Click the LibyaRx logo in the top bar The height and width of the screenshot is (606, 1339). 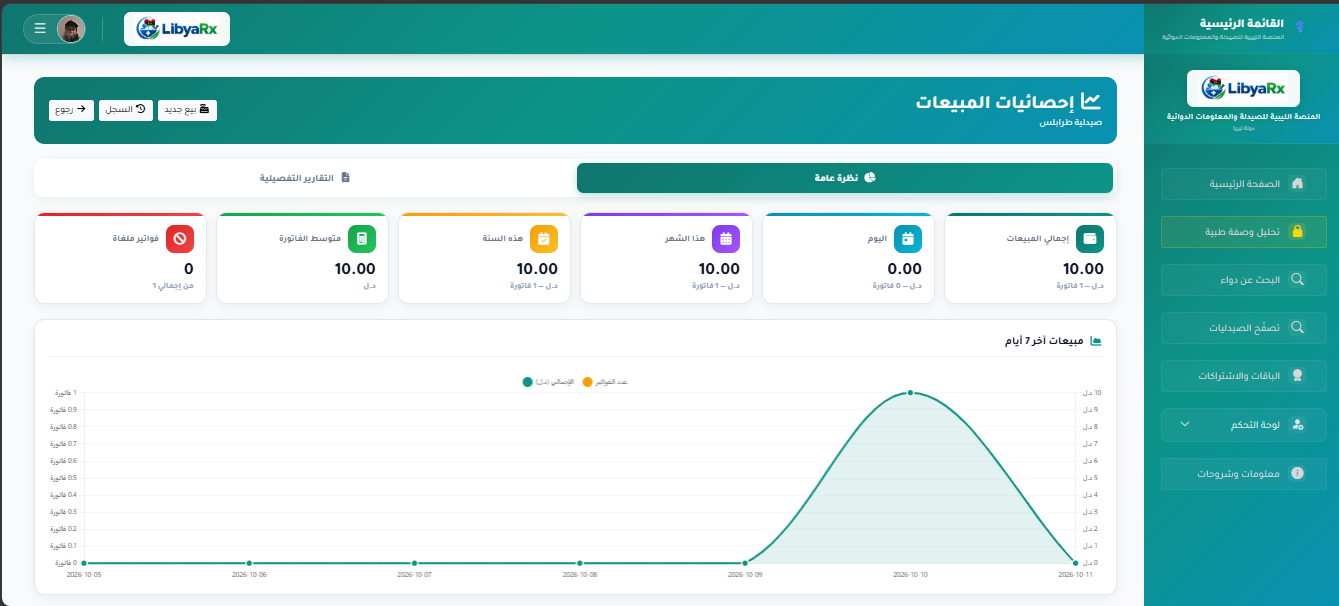coord(177,28)
